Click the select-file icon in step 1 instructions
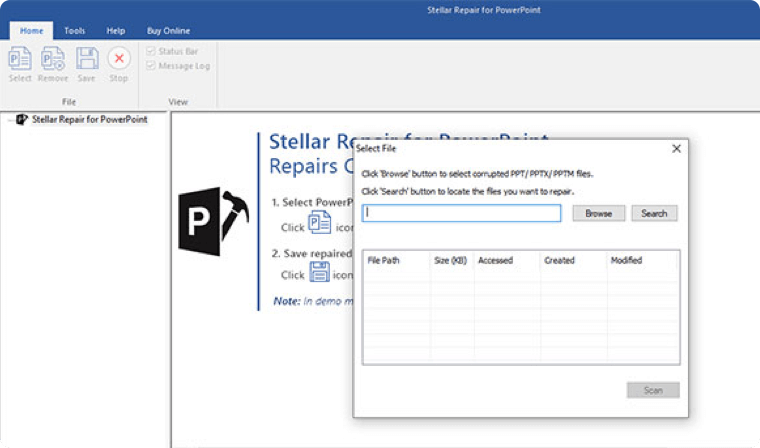The width and height of the screenshot is (760, 448). [320, 223]
